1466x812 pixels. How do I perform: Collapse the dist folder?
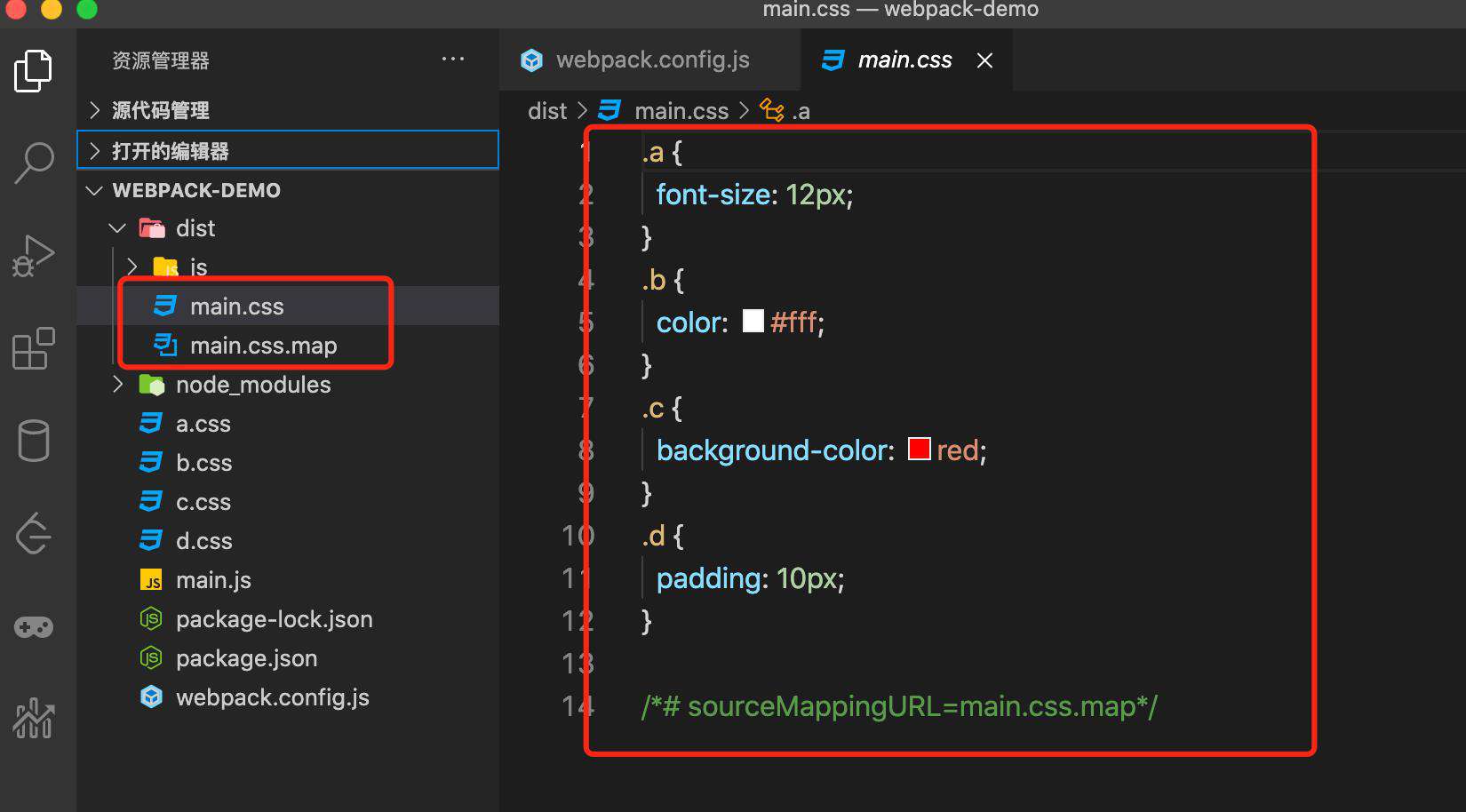288,228
